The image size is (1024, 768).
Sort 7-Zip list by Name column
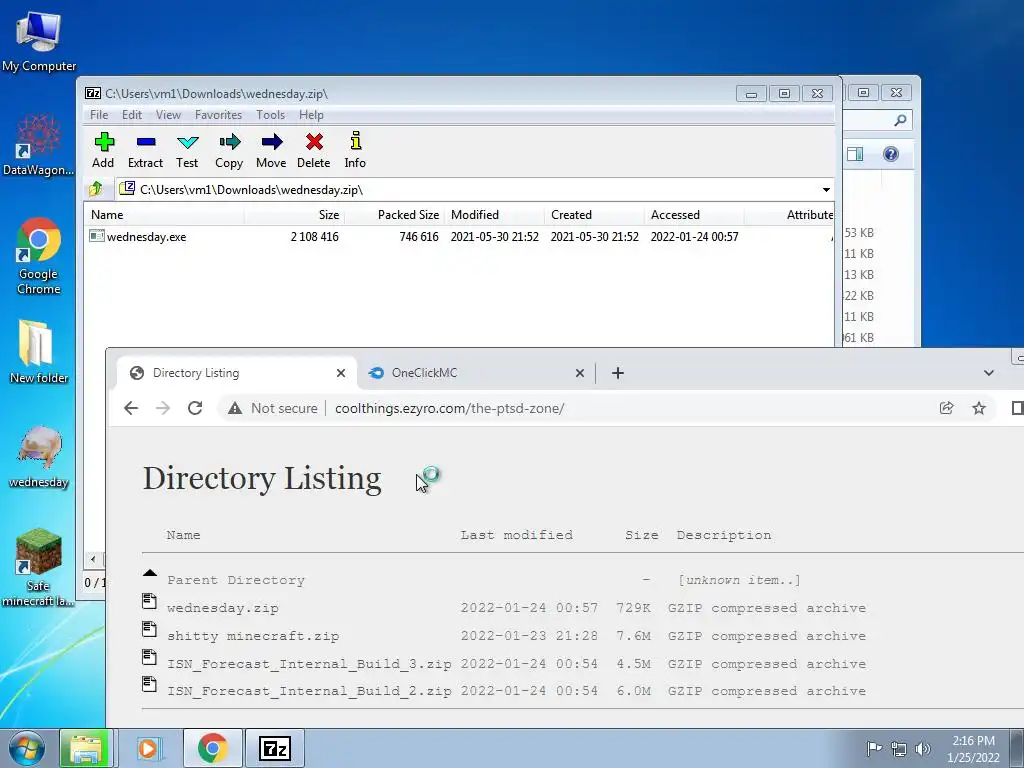coord(165,215)
